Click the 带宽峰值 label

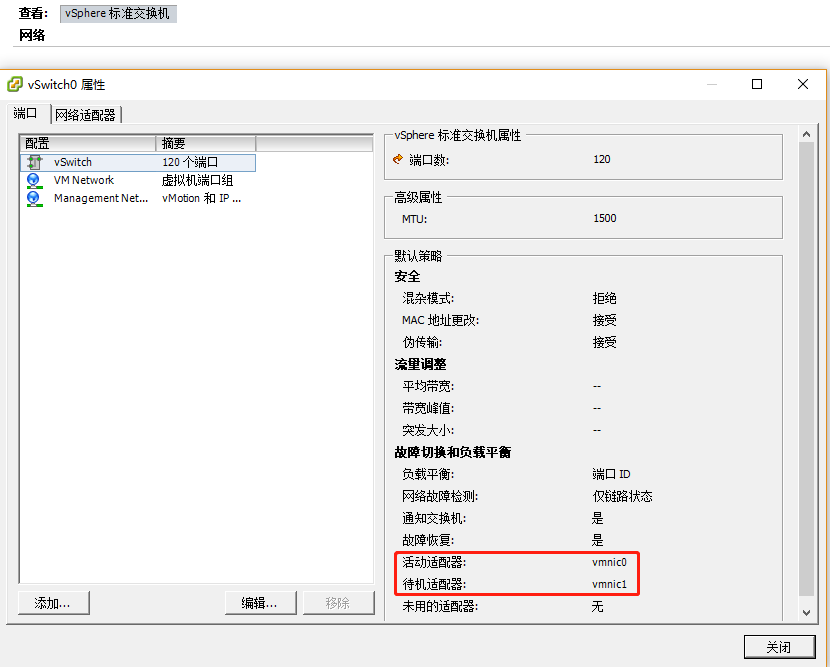(x=428, y=409)
